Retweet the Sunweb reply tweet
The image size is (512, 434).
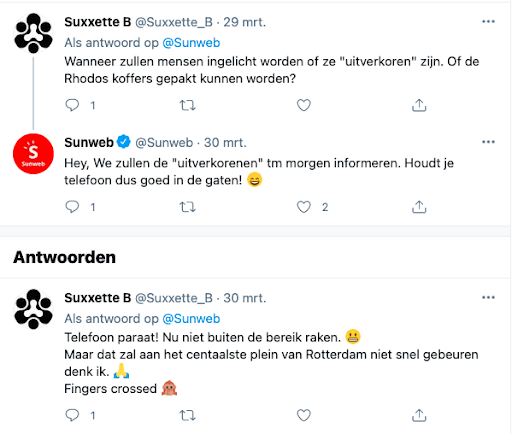click(188, 207)
